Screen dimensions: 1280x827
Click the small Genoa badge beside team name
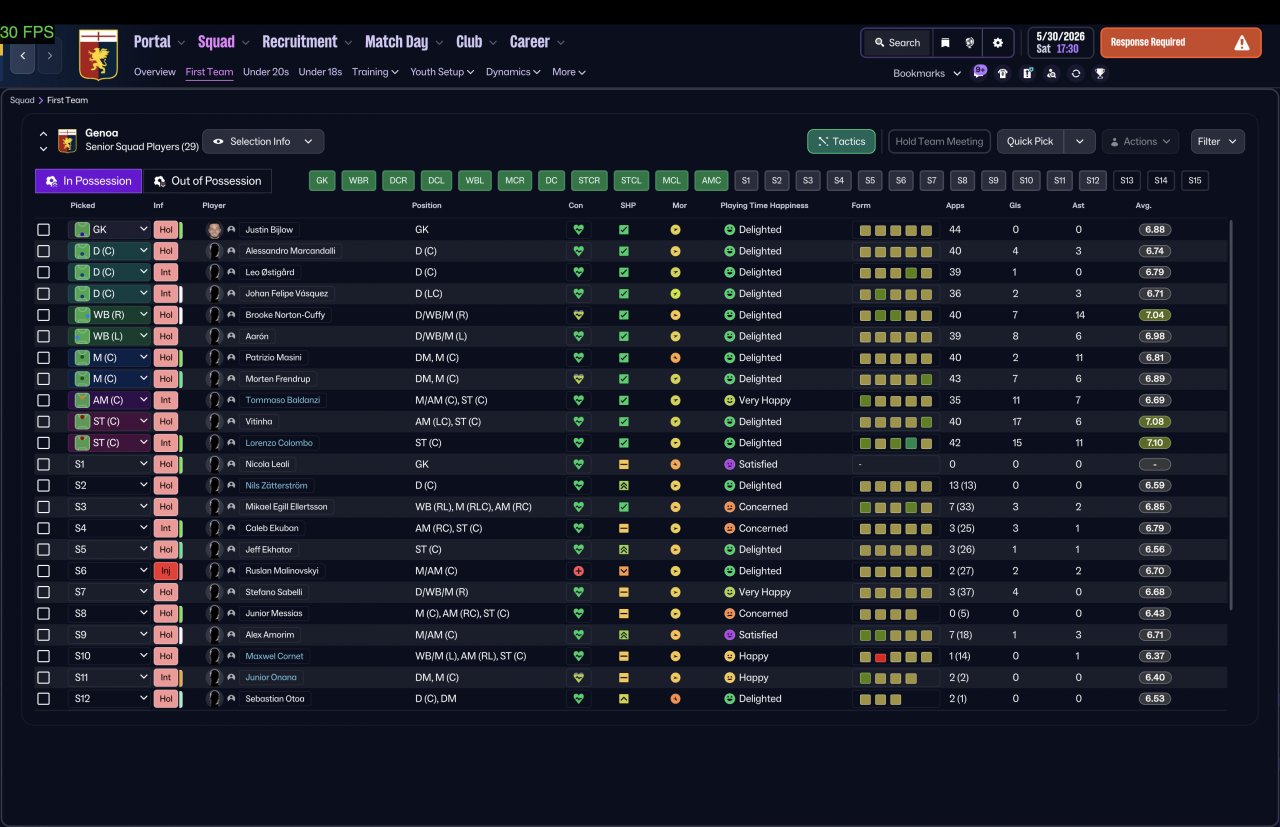[67, 141]
